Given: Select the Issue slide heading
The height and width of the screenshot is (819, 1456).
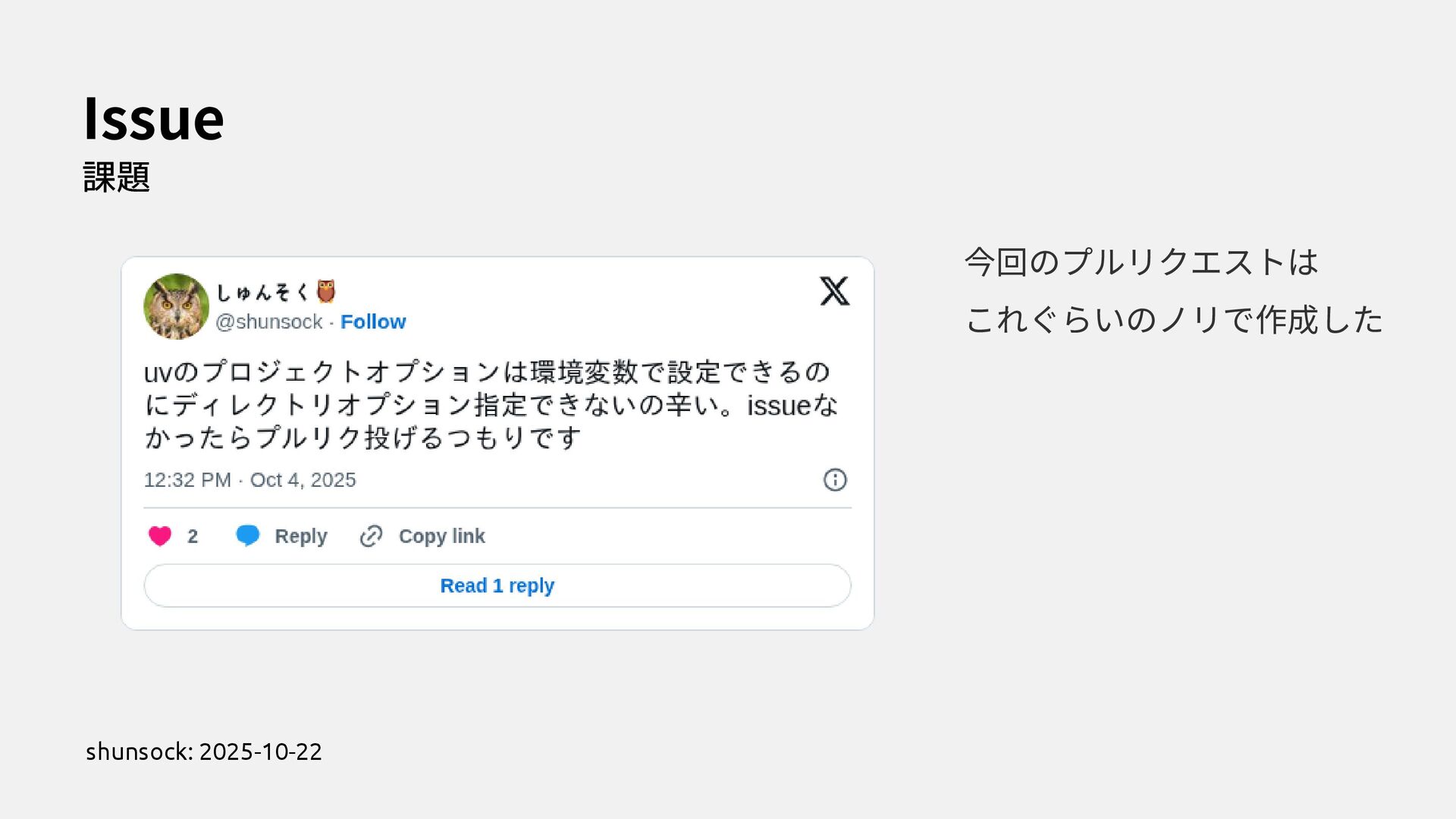Looking at the screenshot, I should click(154, 119).
